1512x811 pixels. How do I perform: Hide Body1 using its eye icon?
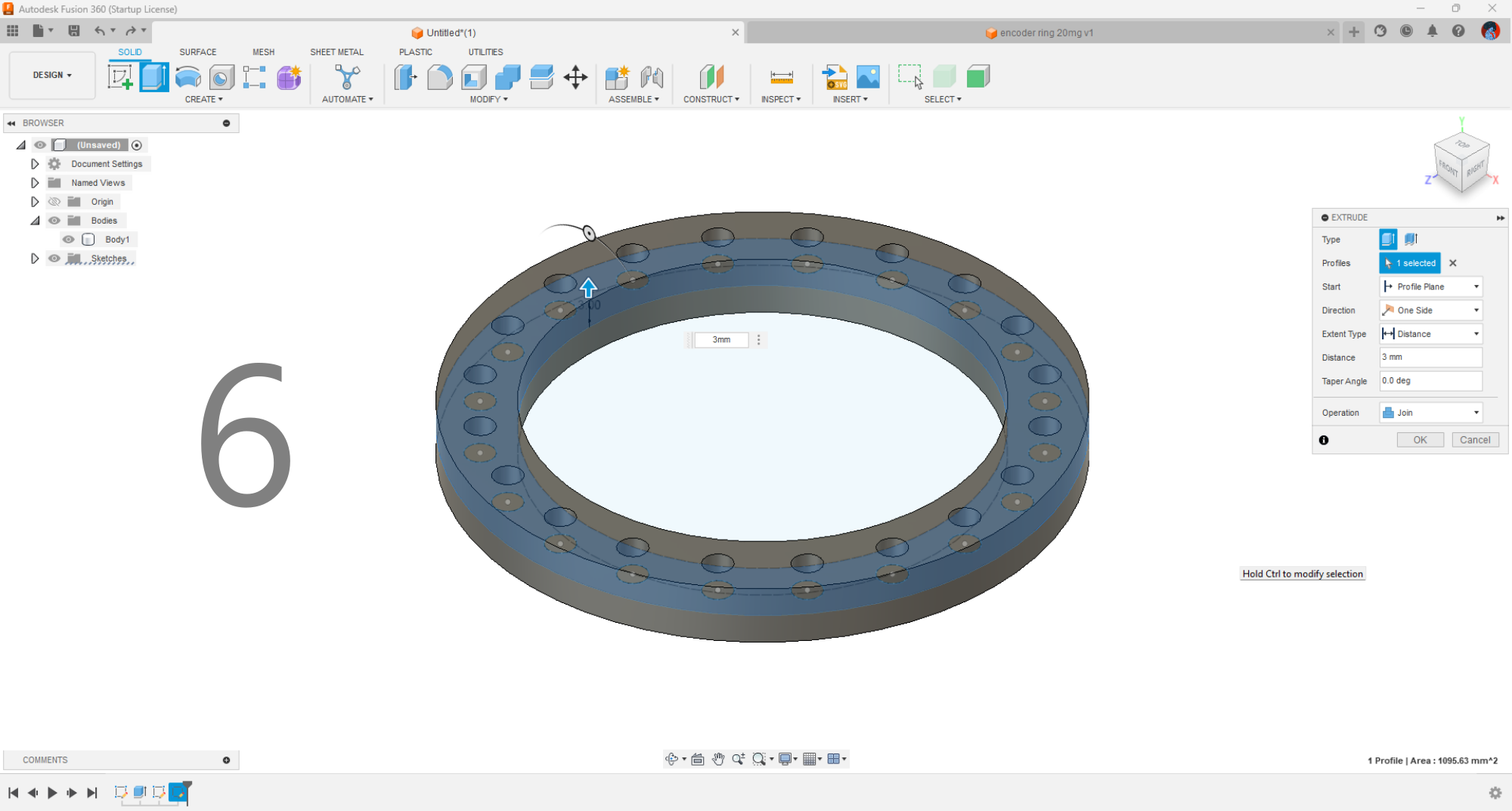68,239
